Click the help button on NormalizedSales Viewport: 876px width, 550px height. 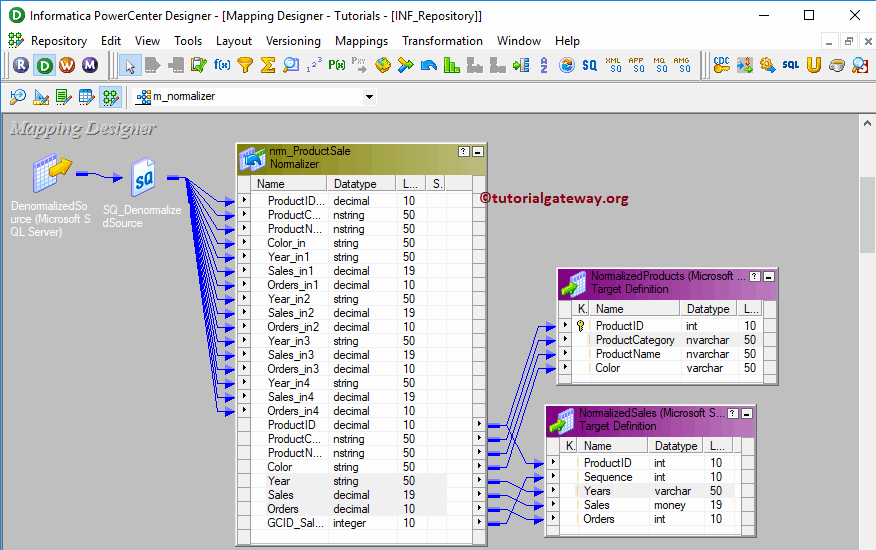pos(732,414)
